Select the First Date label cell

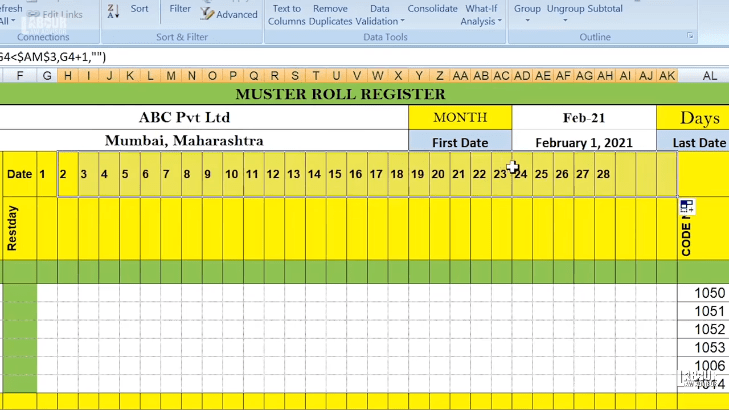pos(460,142)
